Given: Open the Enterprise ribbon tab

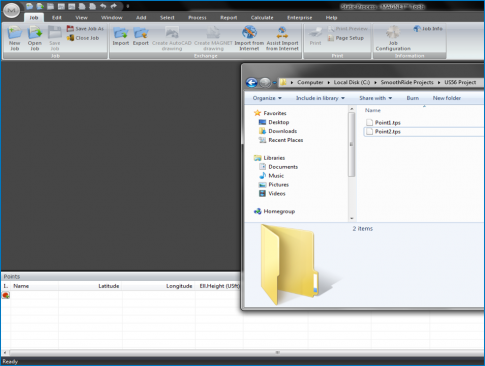Looking at the screenshot, I should [300, 18].
